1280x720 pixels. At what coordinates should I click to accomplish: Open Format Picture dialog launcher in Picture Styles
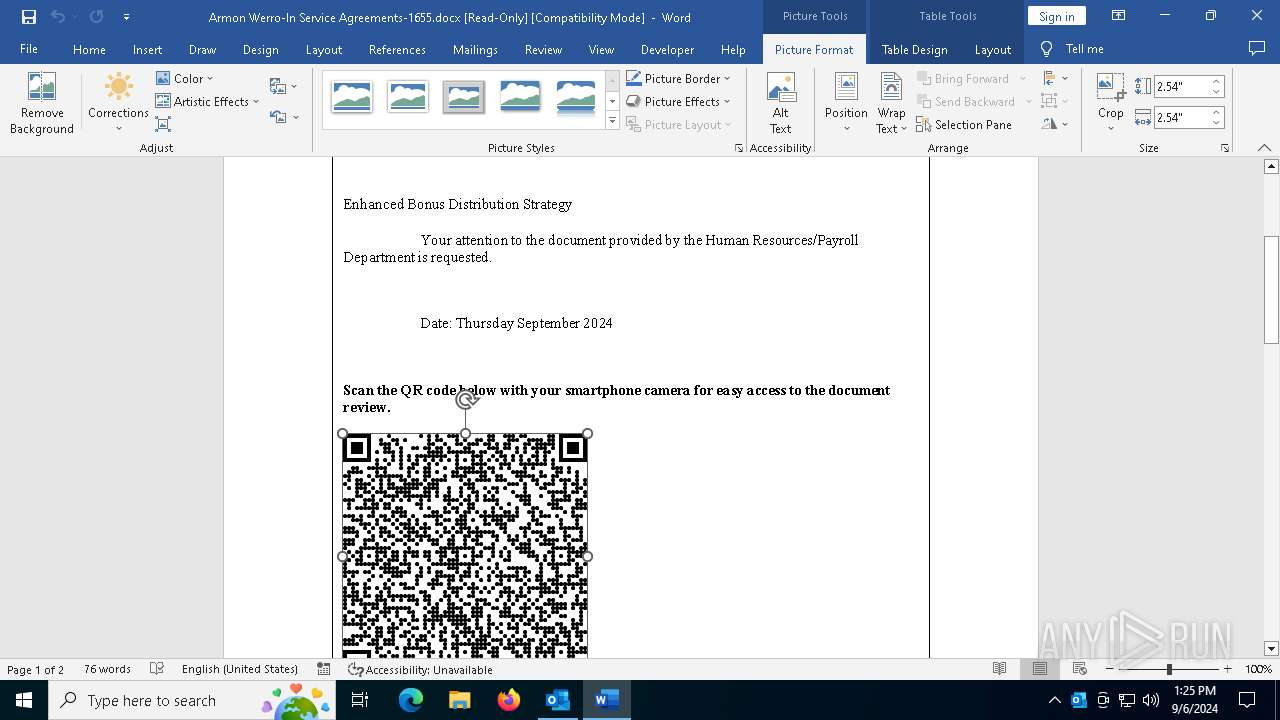pos(739,148)
